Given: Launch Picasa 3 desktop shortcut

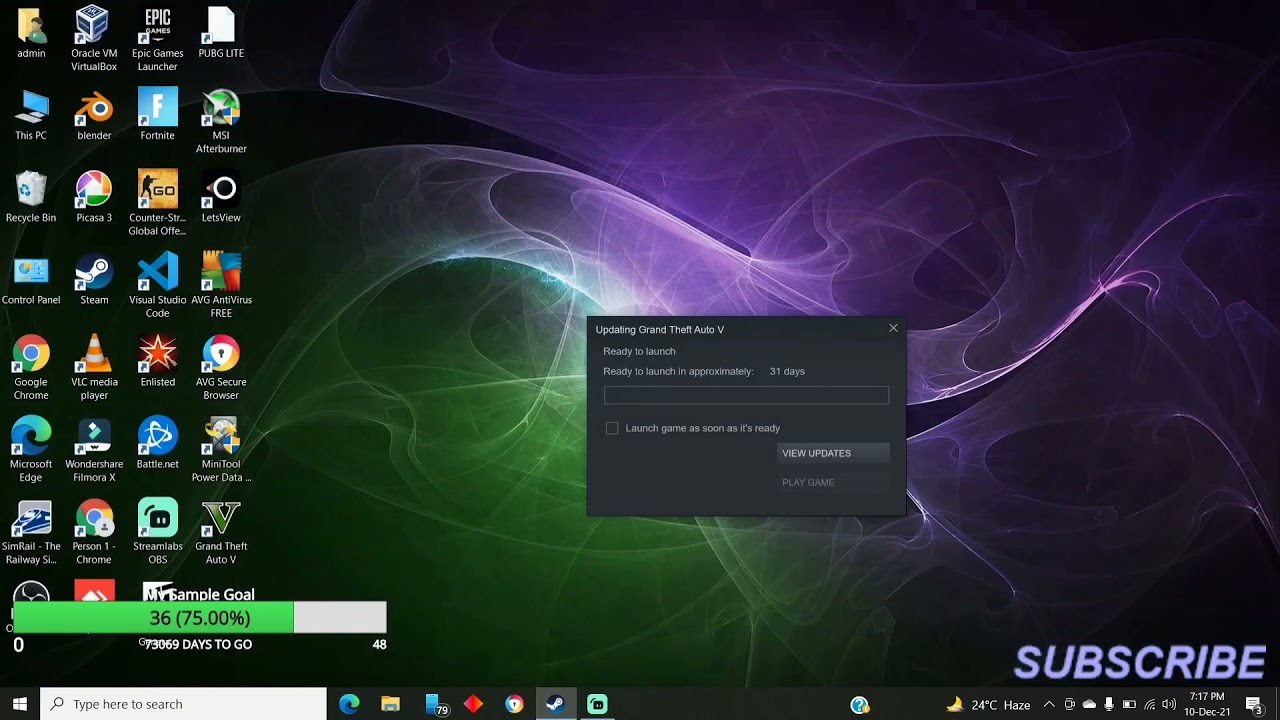Looking at the screenshot, I should click(x=94, y=197).
